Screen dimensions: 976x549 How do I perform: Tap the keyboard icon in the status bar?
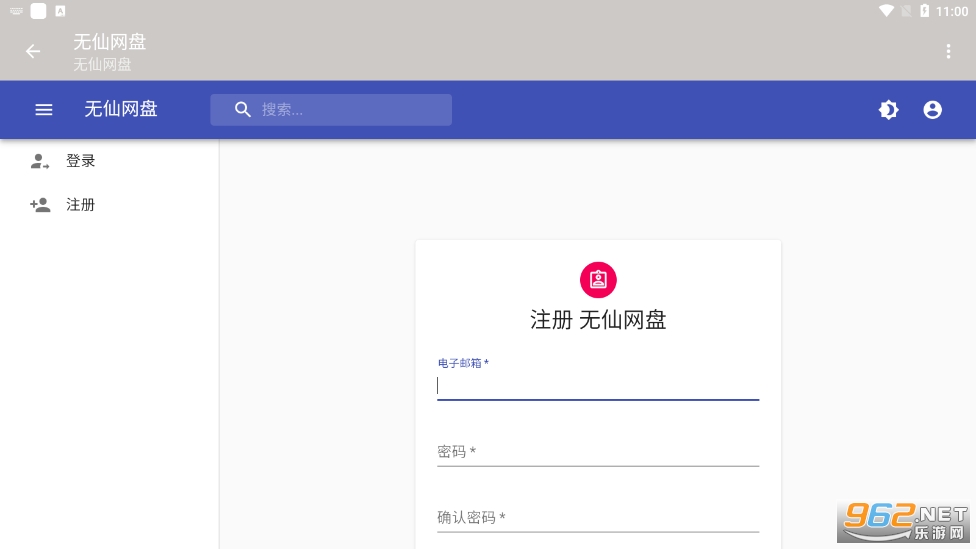[16, 11]
